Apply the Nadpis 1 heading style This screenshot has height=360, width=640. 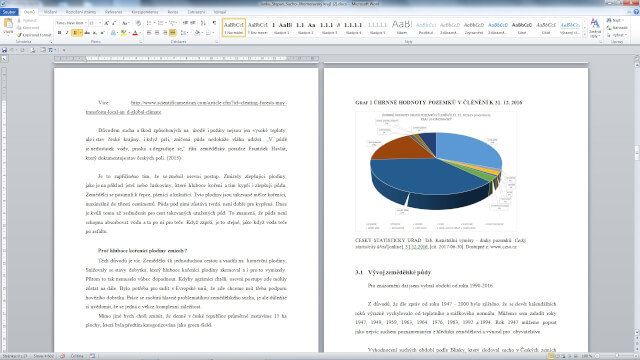(x=281, y=27)
